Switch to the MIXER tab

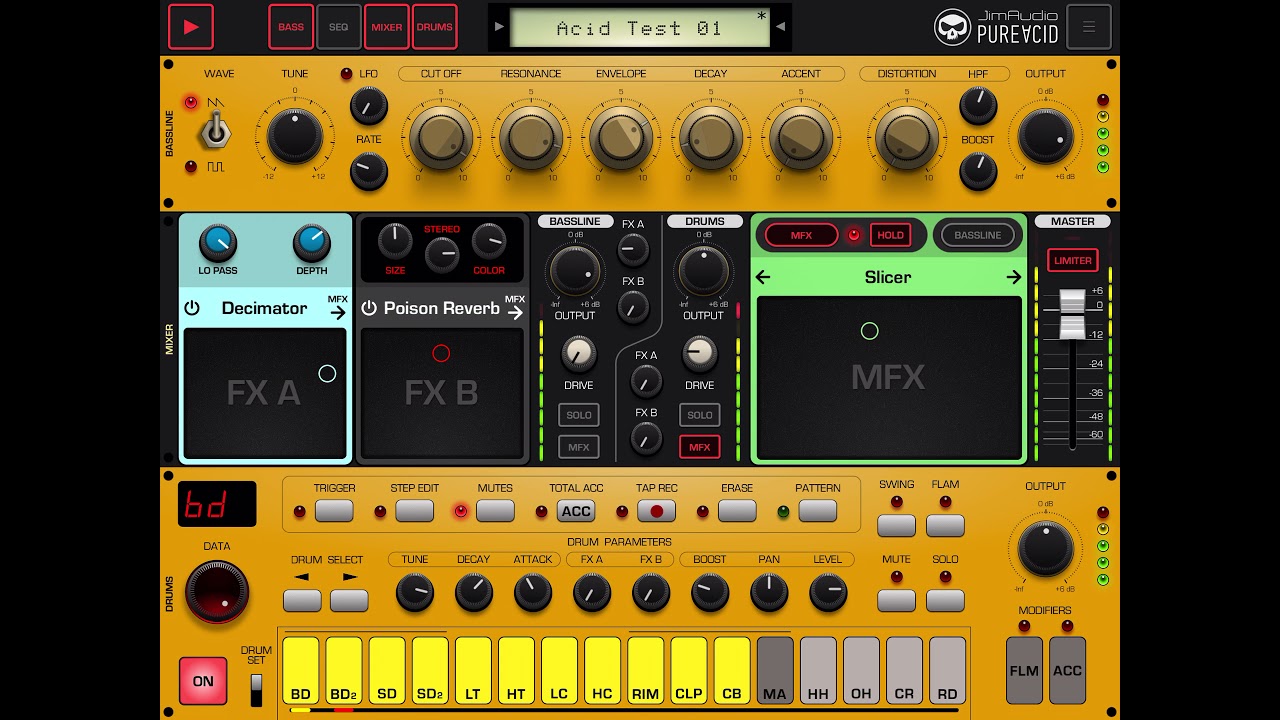click(x=387, y=27)
